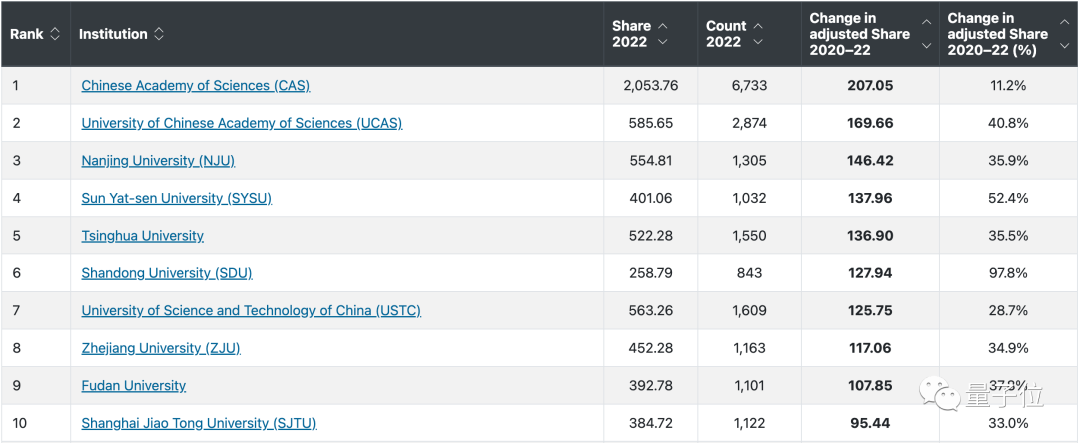1080x443 pixels.
Task: Sort by Institution name arrows
Action: [159, 34]
